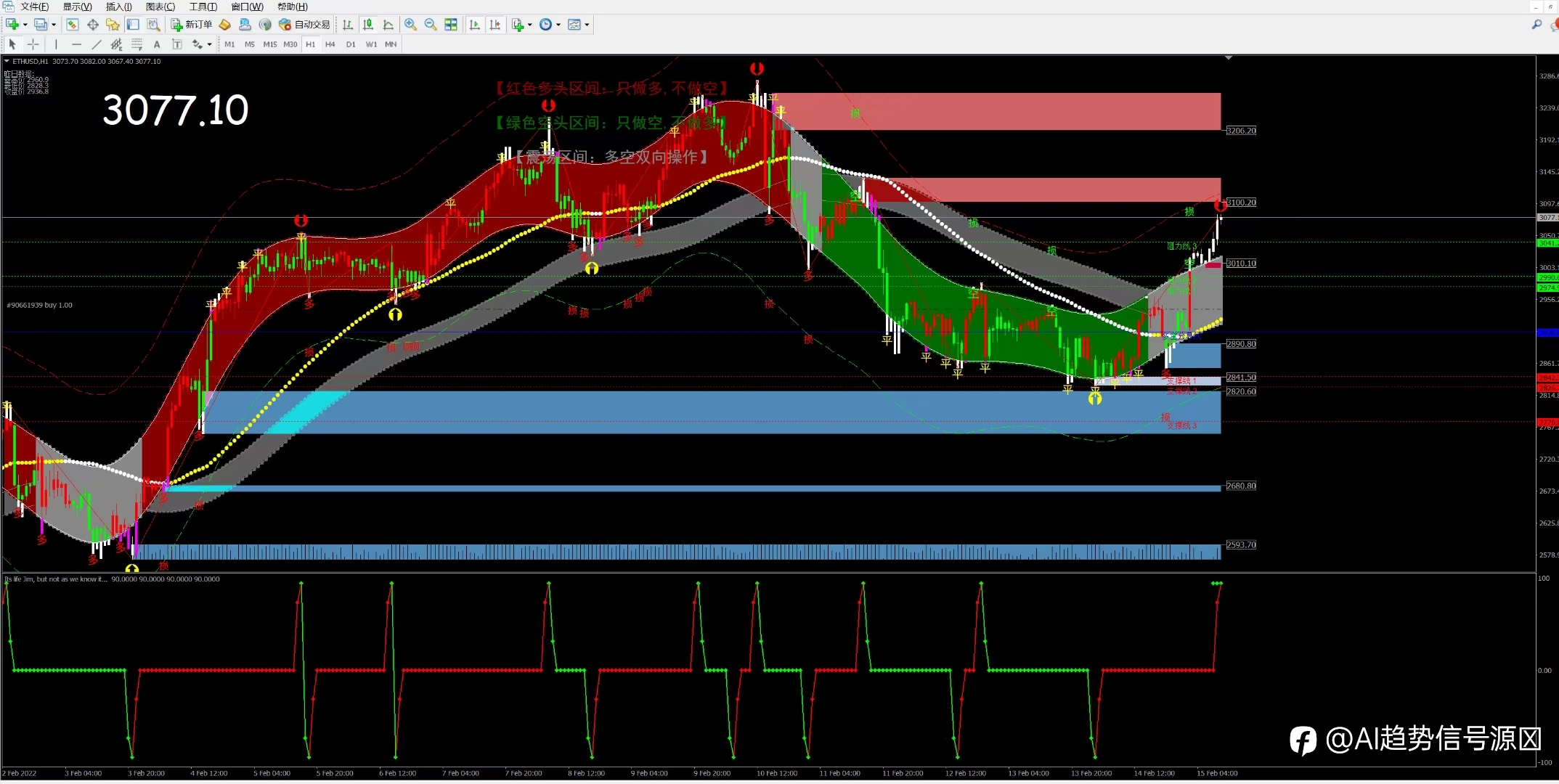Image resolution: width=1559 pixels, height=784 pixels.
Task: Expand the arrows objects dropdown arrow
Action: pos(209,44)
